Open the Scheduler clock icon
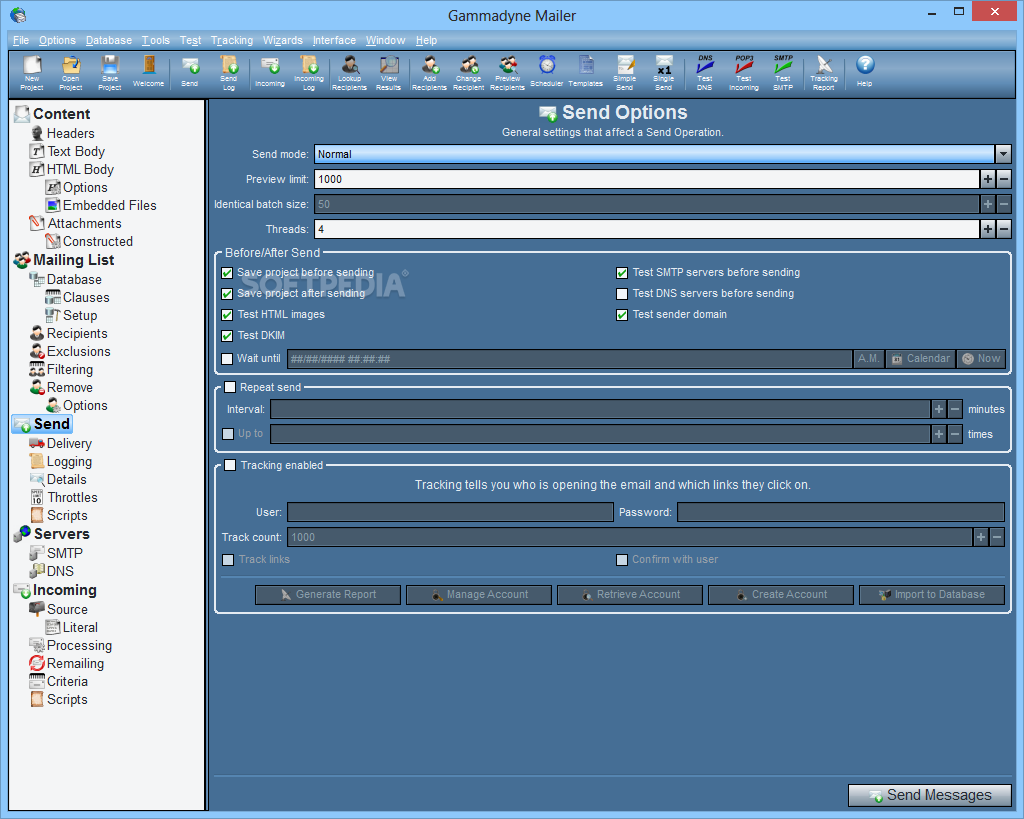Viewport: 1024px width, 819px height. [x=547, y=73]
